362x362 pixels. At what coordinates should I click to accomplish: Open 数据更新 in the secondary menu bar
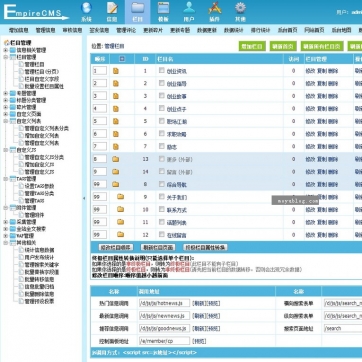(x=207, y=30)
